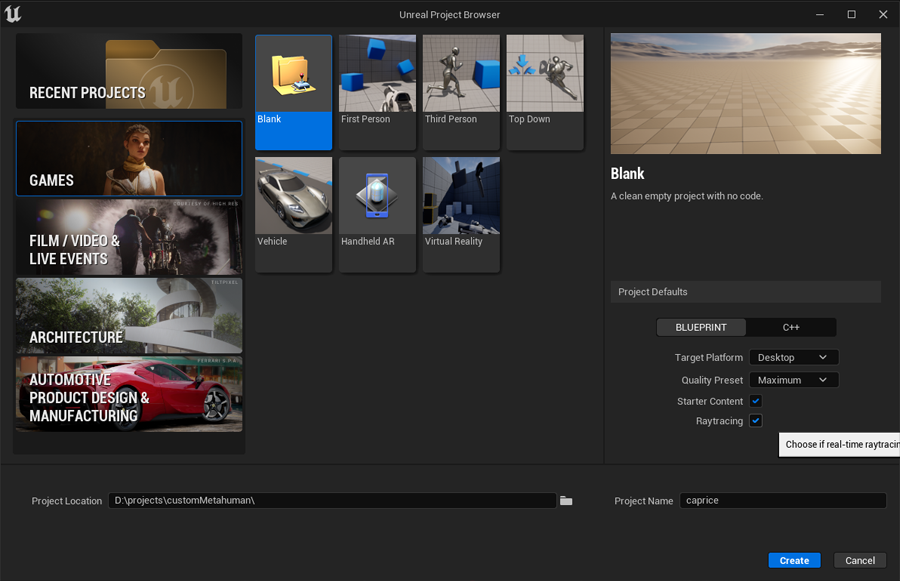Screen dimensions: 900x581
Task: Pick the Third Person template
Action: tap(461, 92)
